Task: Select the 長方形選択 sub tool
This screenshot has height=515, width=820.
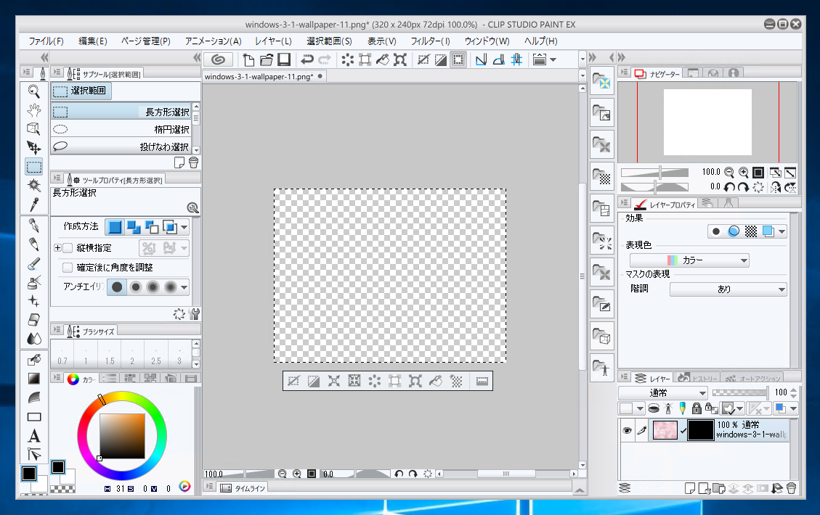Action: point(121,111)
